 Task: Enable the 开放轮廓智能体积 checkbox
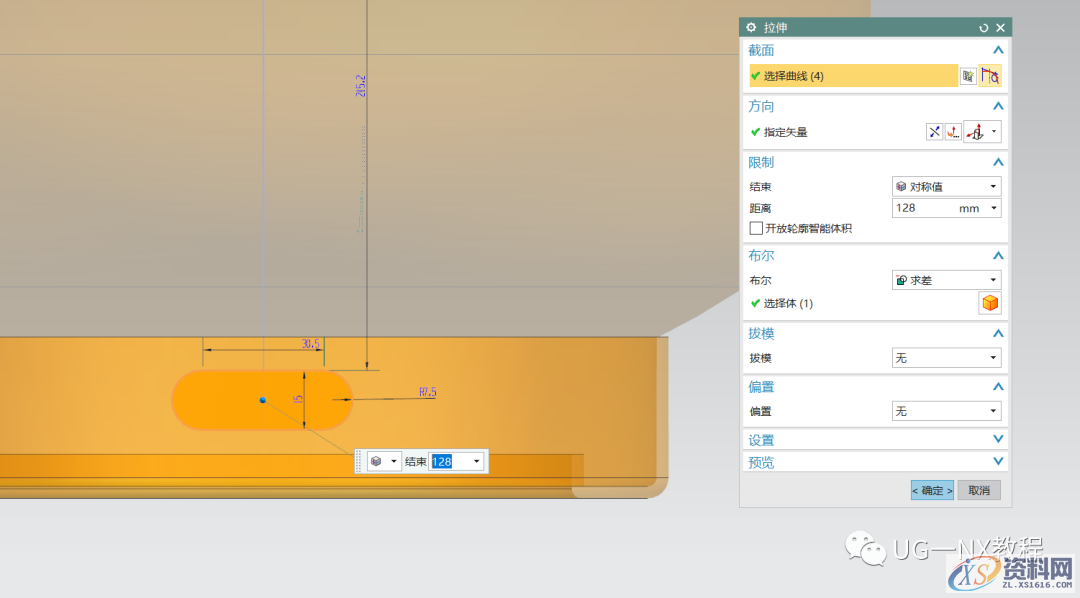[x=756, y=229]
